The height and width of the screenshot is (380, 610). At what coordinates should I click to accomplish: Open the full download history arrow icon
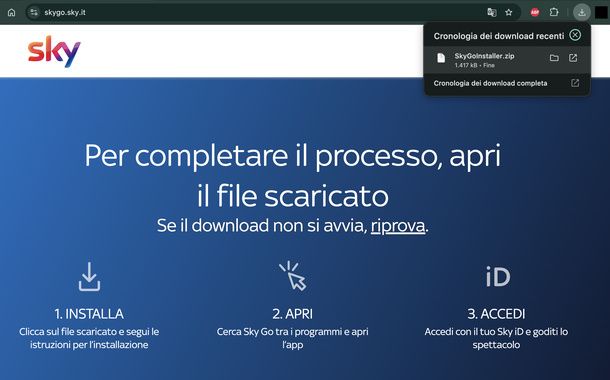click(575, 83)
